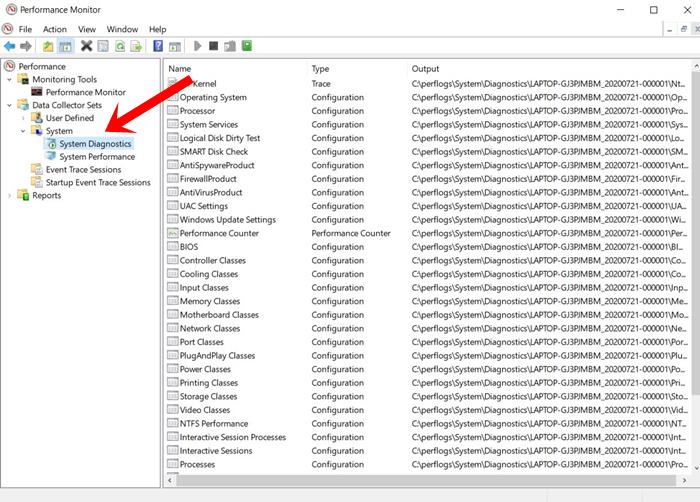Screen dimensions: 700x502
Task: Select the Windows Update Settings row
Action: tap(427, 220)
